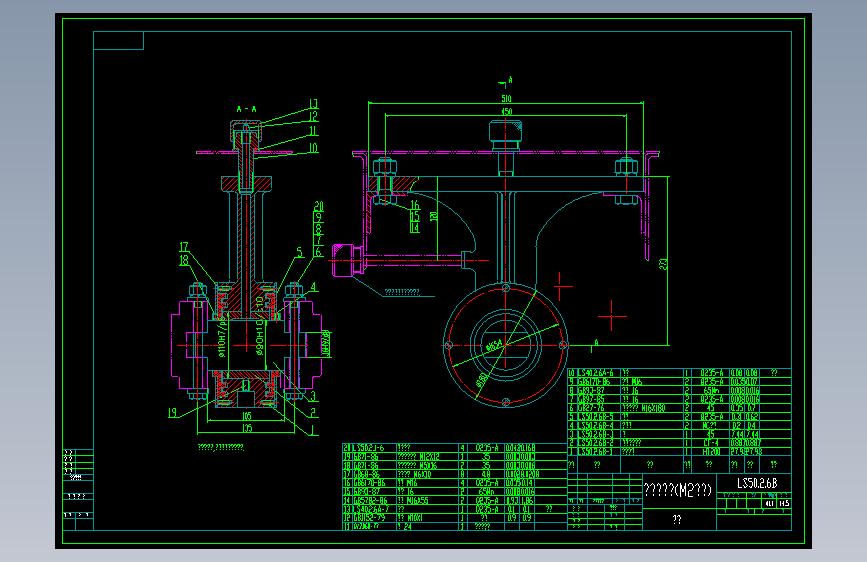Screen dimensions: 867x562
Task: Select the 450 dimension text
Action: pos(506,112)
